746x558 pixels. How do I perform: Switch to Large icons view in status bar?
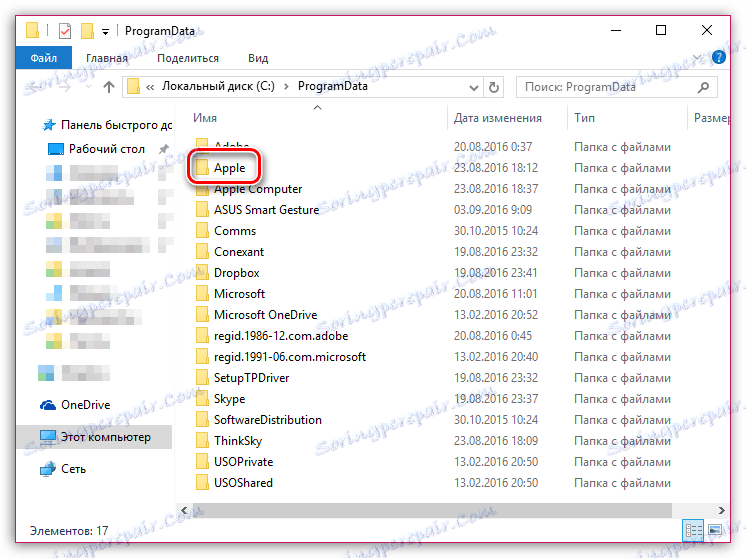(x=715, y=530)
